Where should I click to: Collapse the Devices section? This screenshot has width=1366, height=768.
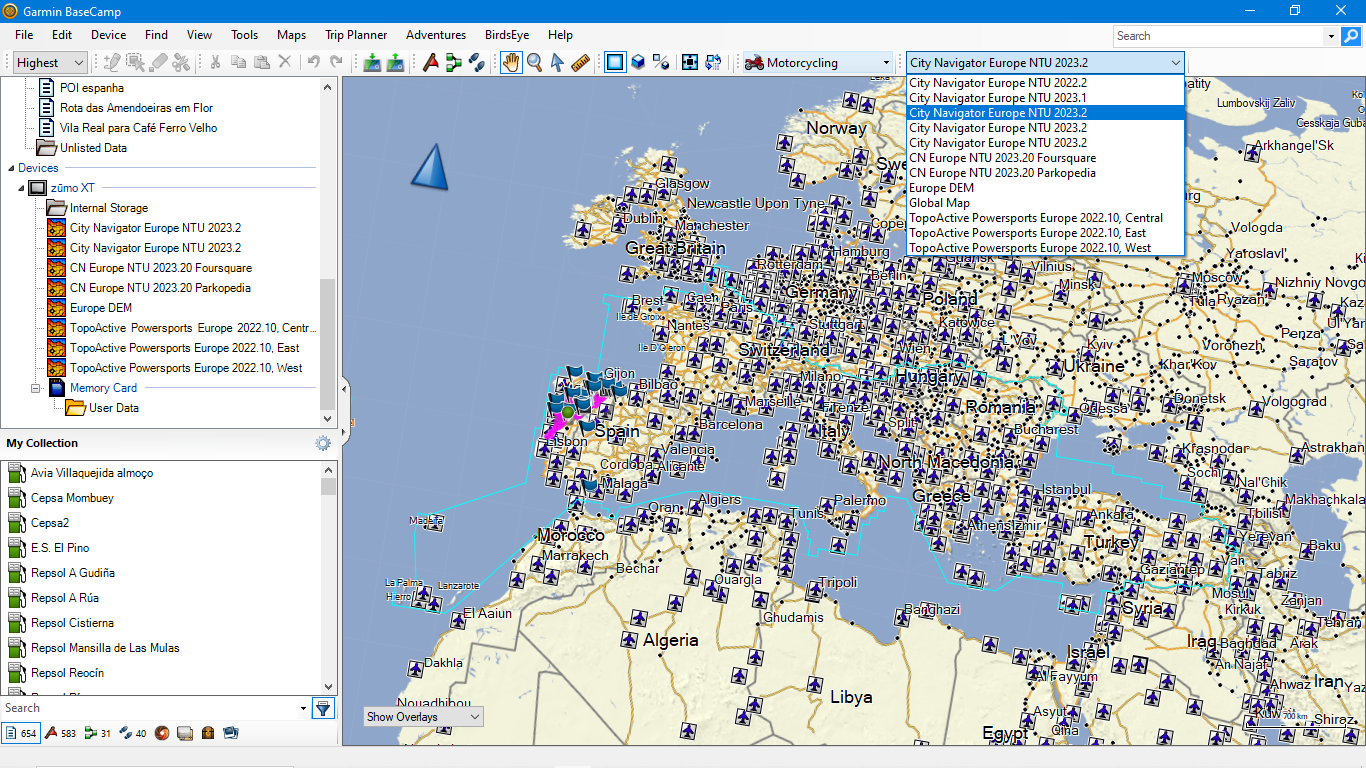pyautogui.click(x=12, y=168)
